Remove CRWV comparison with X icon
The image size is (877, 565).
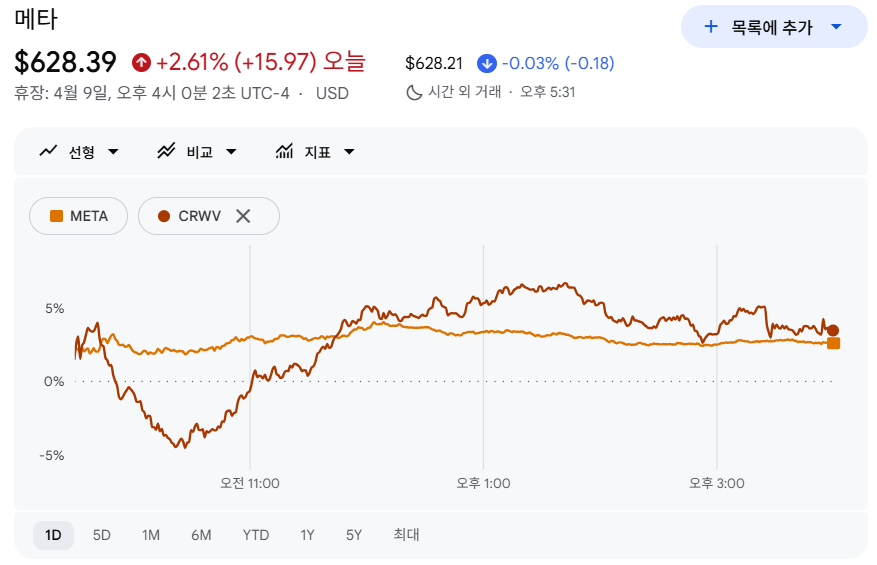(242, 216)
